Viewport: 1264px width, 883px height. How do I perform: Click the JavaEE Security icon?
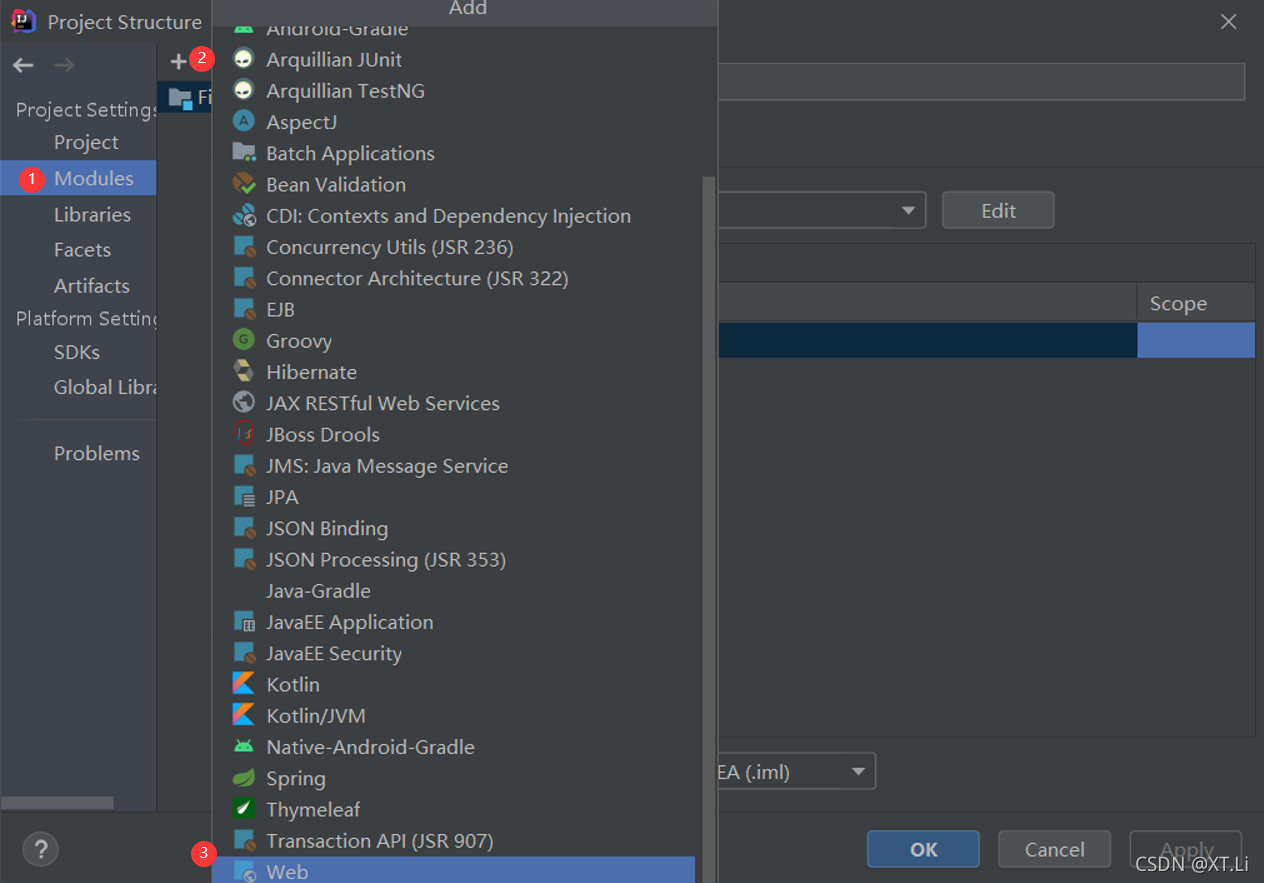pos(243,653)
